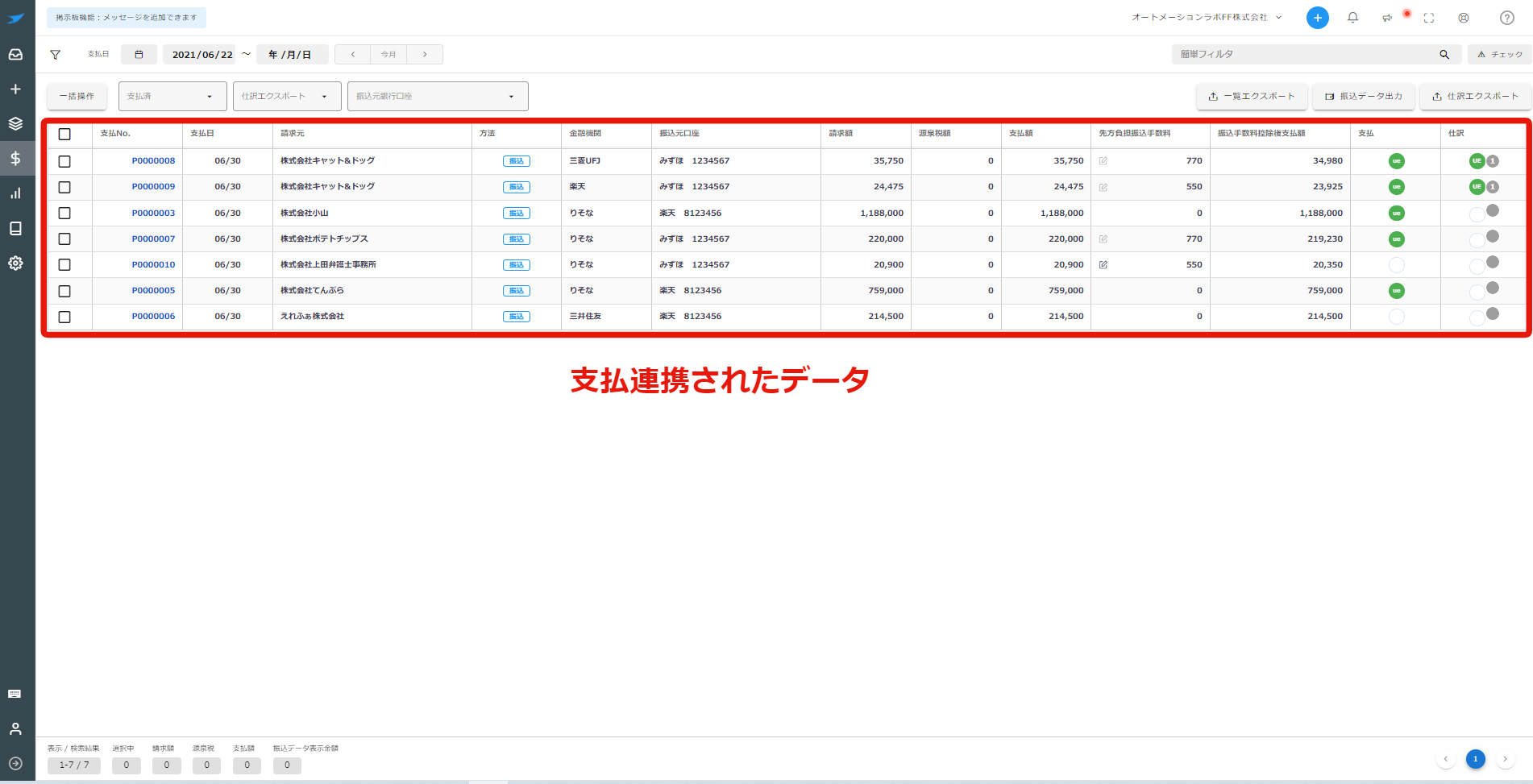Sort by 支払額 column header

click(x=1021, y=134)
